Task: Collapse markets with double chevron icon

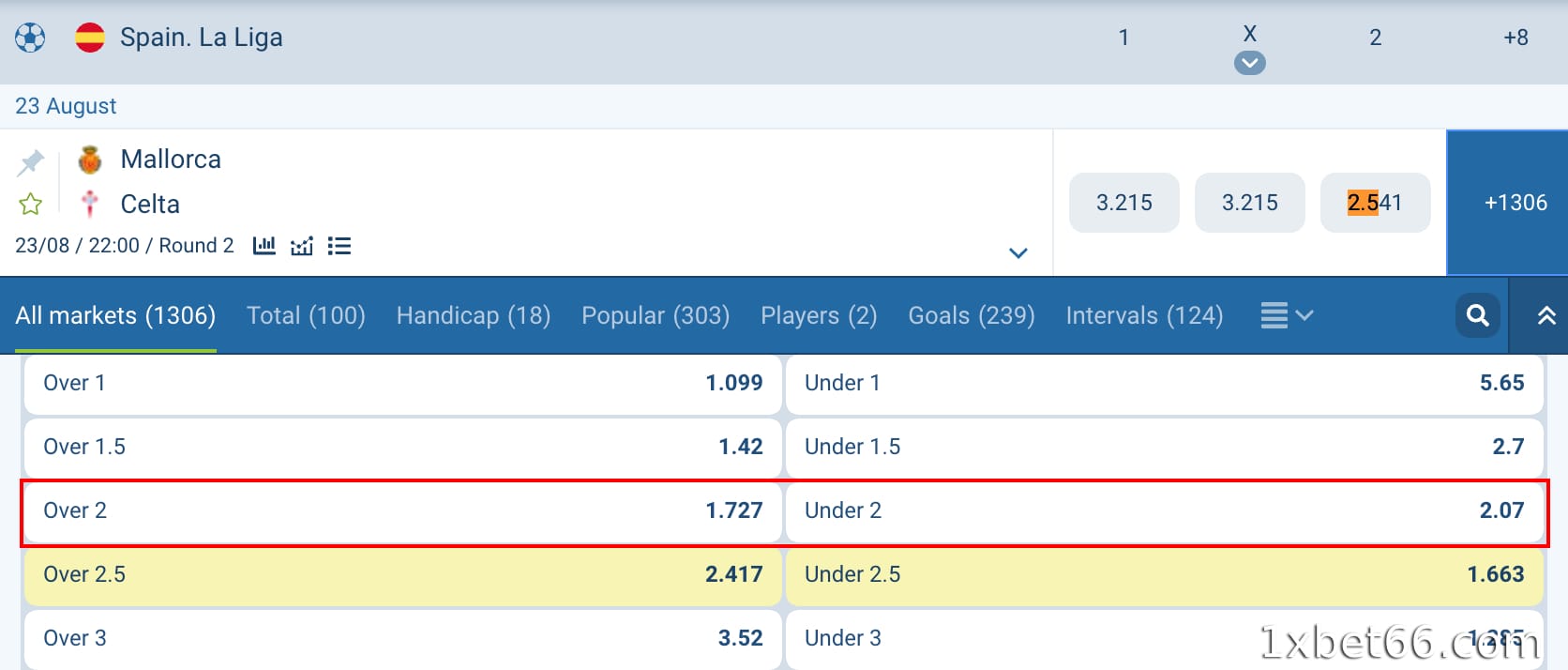Action: pyautogui.click(x=1546, y=315)
